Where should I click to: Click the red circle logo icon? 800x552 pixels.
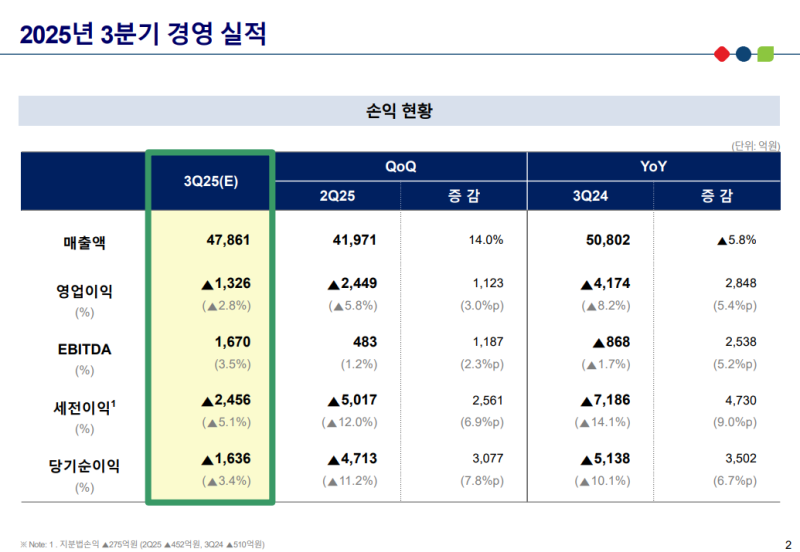[x=723, y=54]
